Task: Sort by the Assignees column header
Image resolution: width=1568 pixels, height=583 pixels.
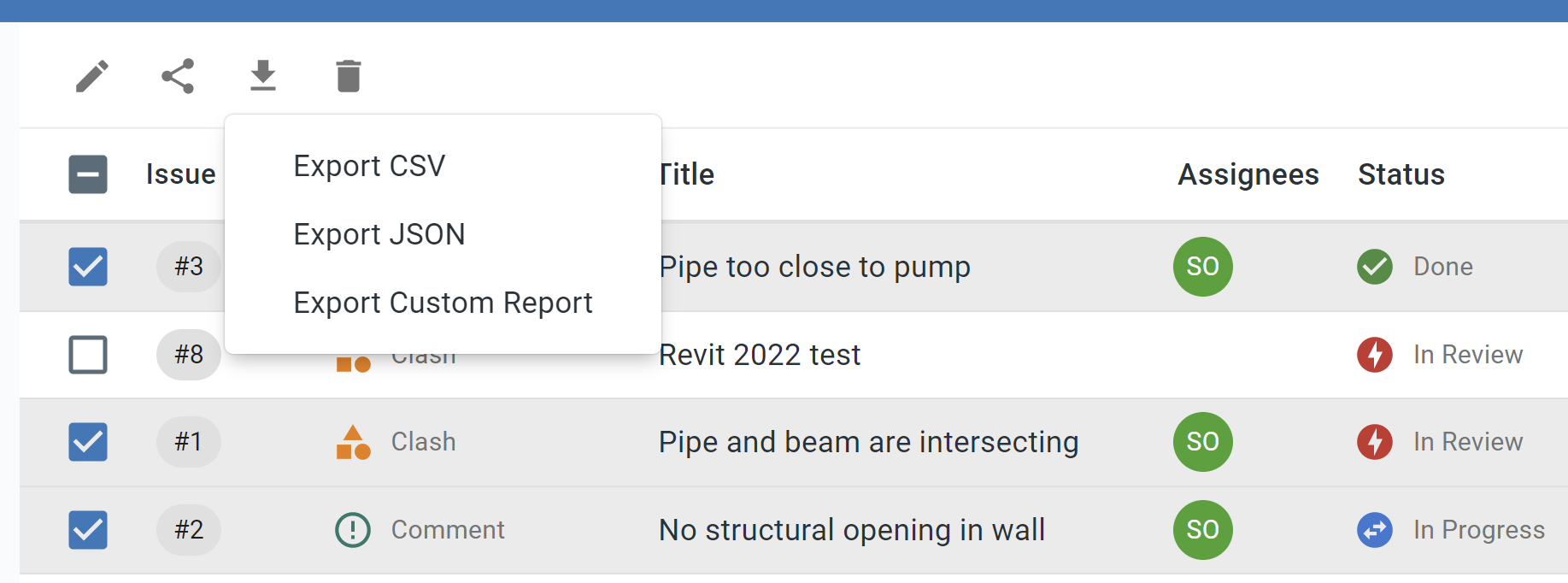Action: [x=1248, y=174]
